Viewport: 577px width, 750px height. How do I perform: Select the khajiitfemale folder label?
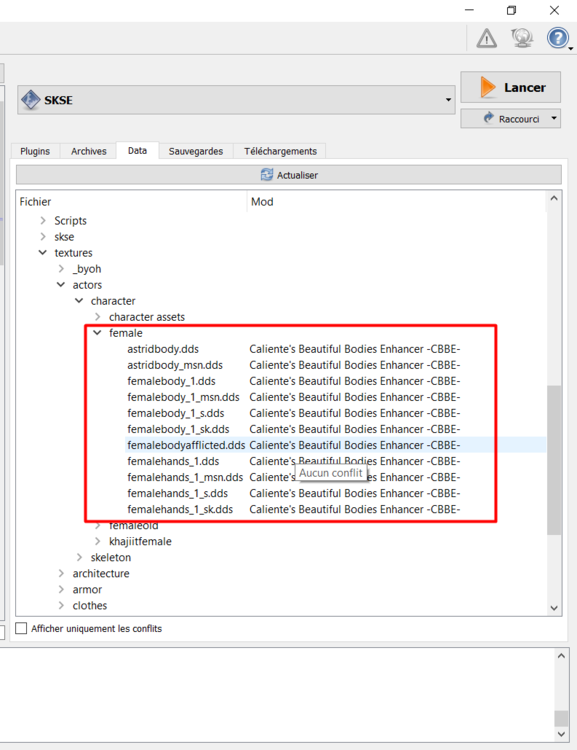tap(140, 541)
